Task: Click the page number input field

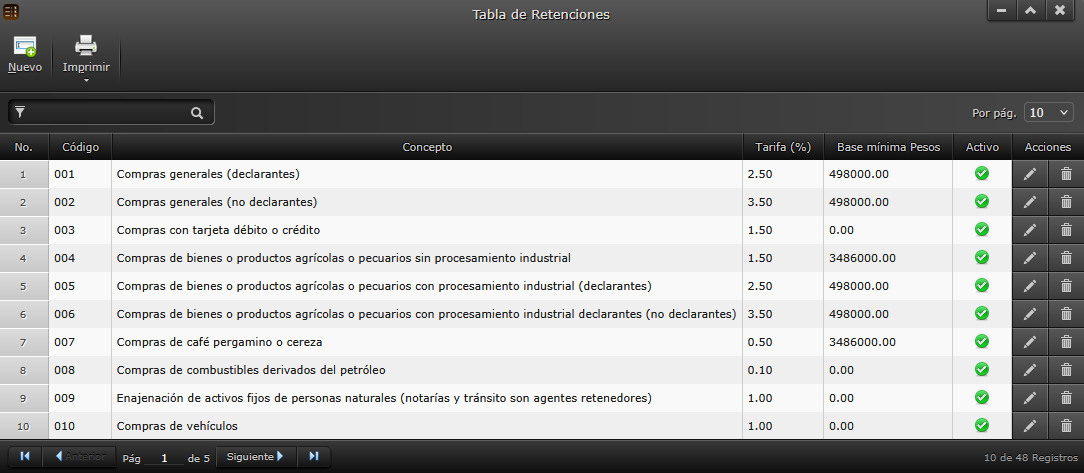Action: (x=164, y=458)
